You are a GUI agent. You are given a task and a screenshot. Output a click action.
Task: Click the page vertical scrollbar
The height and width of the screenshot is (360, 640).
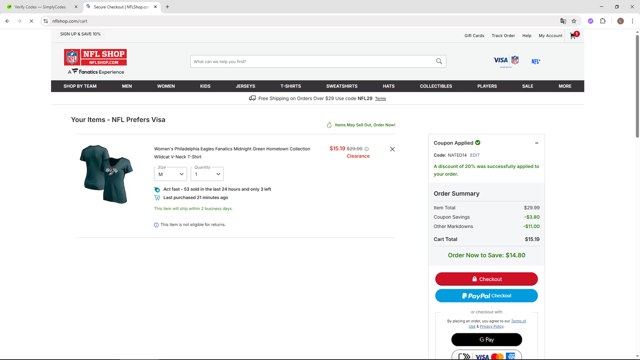[x=637, y=87]
